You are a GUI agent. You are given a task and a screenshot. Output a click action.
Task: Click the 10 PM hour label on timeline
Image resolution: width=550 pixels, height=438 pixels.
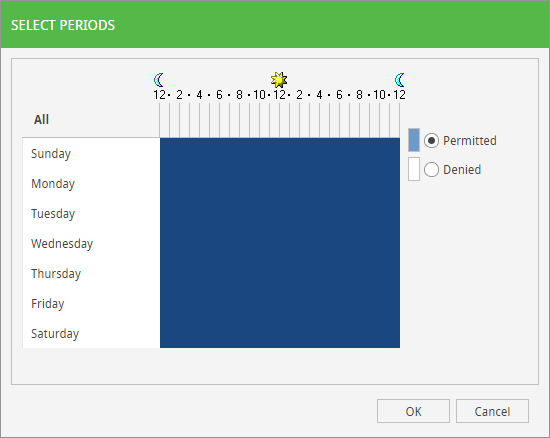[x=379, y=95]
